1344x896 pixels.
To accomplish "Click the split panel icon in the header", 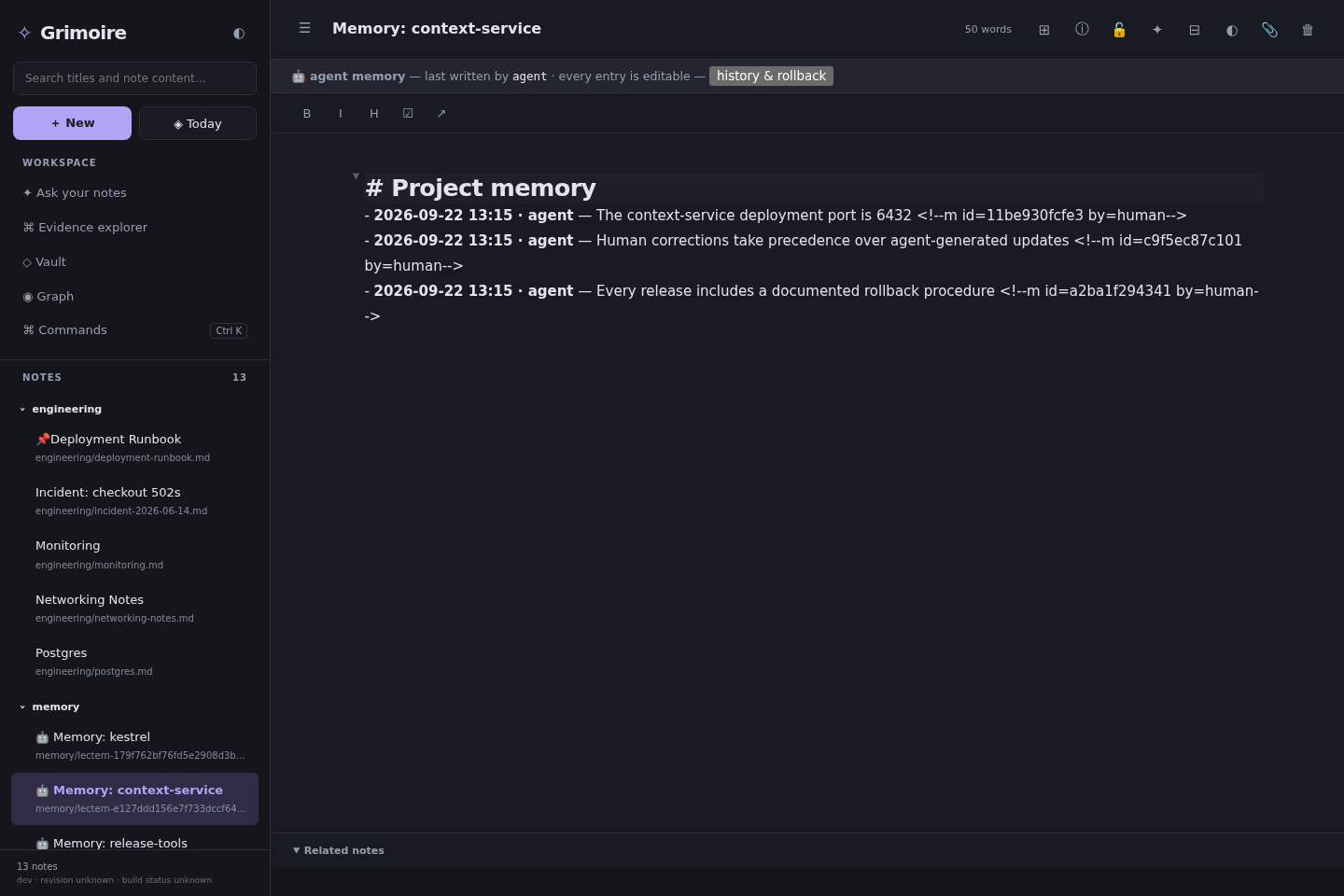I will [1195, 30].
